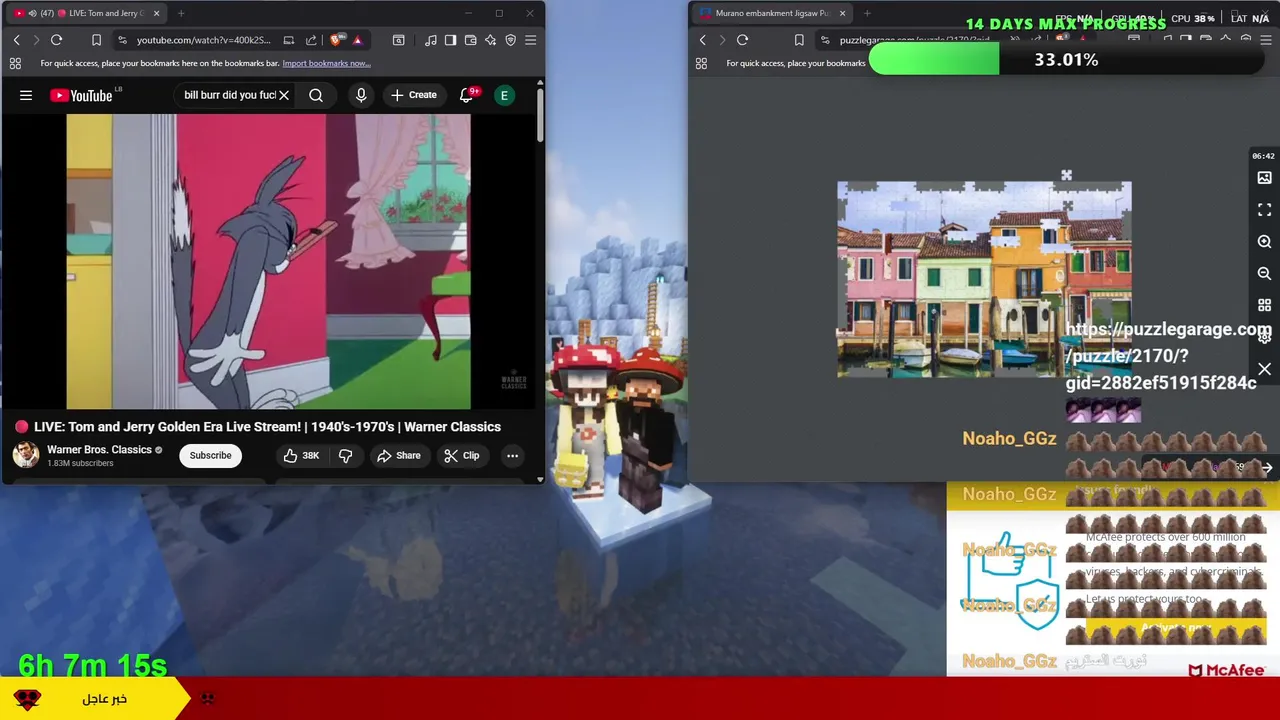Show puzzle preview image icon
This screenshot has width=1280, height=720.
pos(1264,178)
